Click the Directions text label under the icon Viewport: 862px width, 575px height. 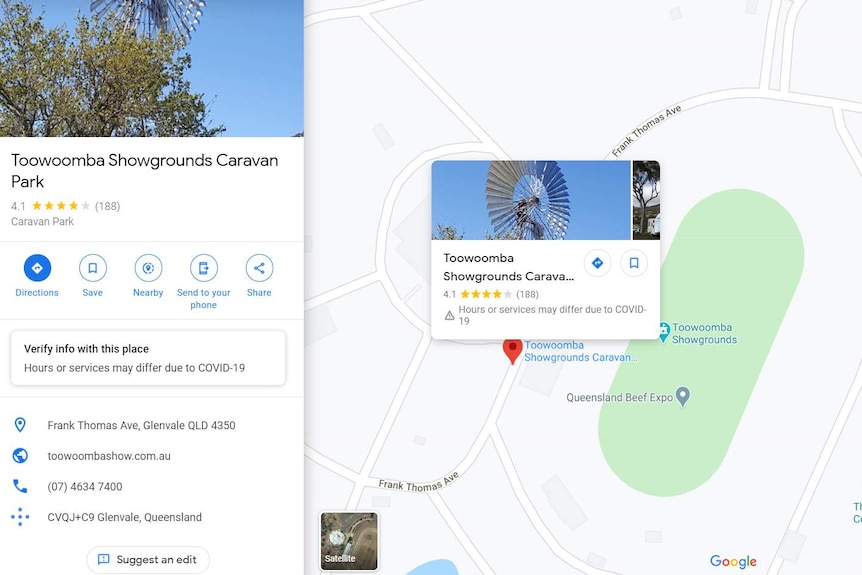point(37,292)
